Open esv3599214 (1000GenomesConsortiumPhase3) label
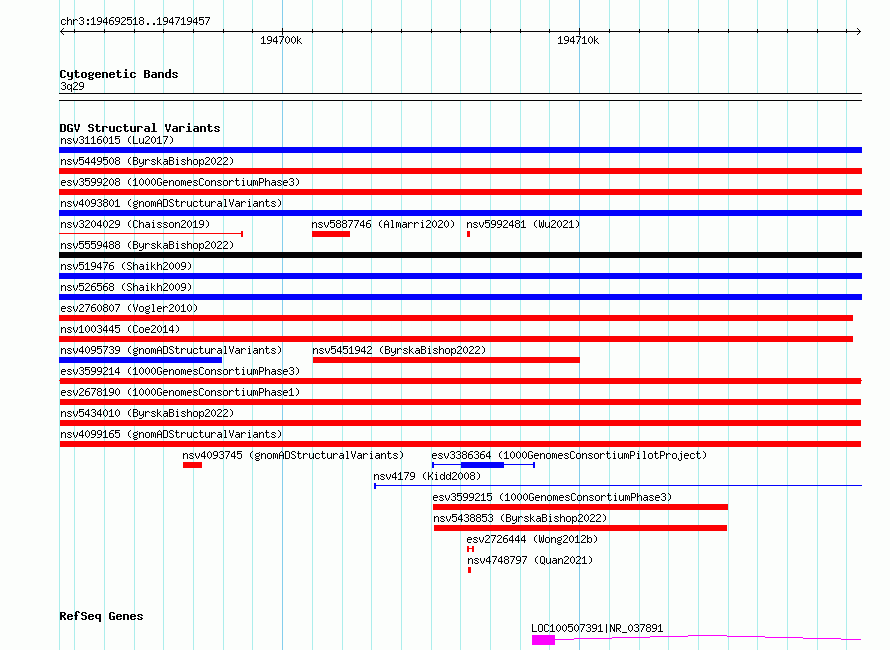The image size is (890, 650). point(180,371)
